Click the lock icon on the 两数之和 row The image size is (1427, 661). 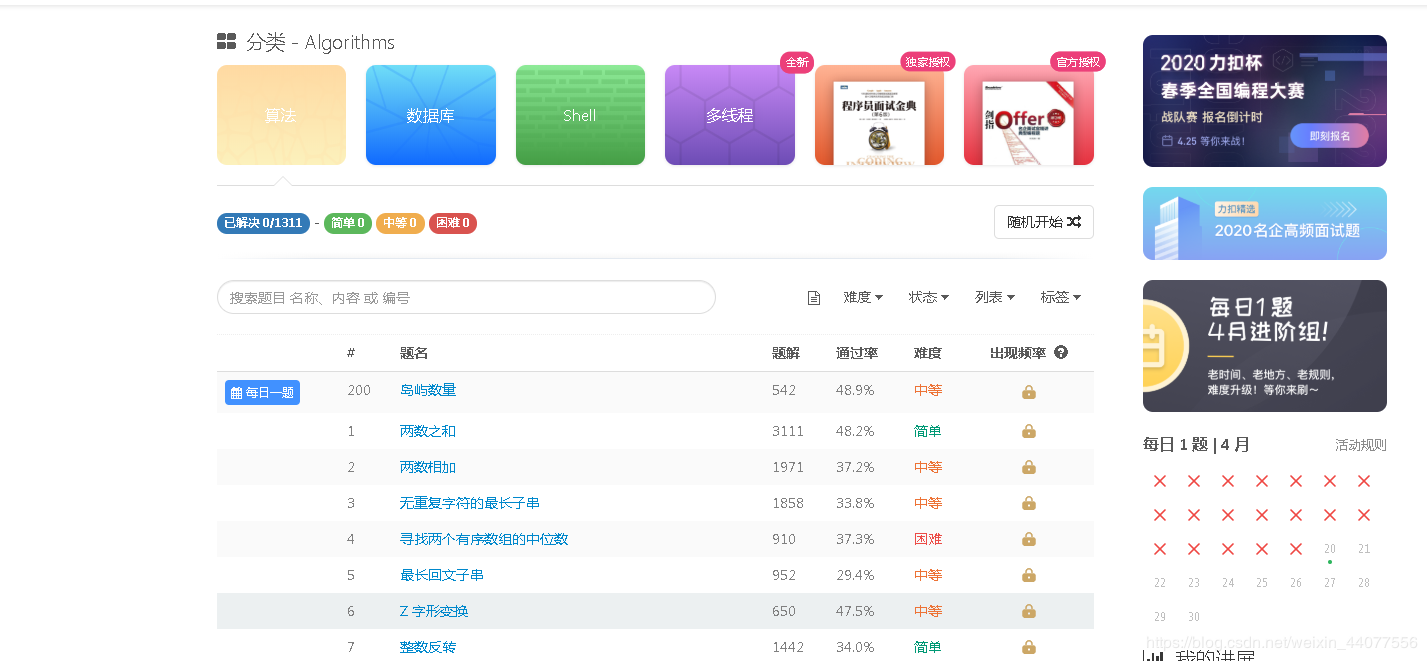[1028, 430]
